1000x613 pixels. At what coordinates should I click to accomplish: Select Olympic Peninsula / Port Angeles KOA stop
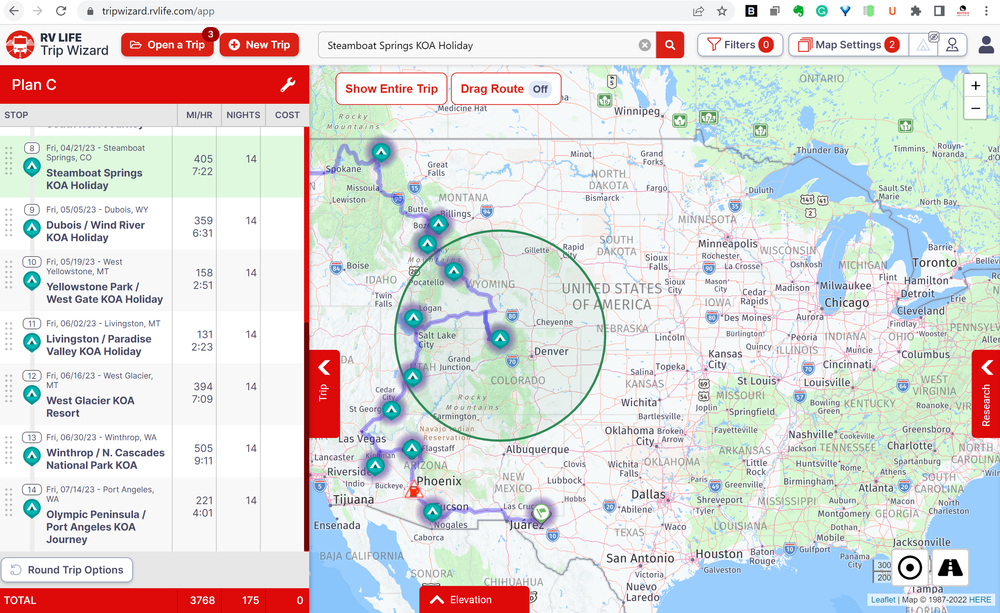(x=96, y=527)
